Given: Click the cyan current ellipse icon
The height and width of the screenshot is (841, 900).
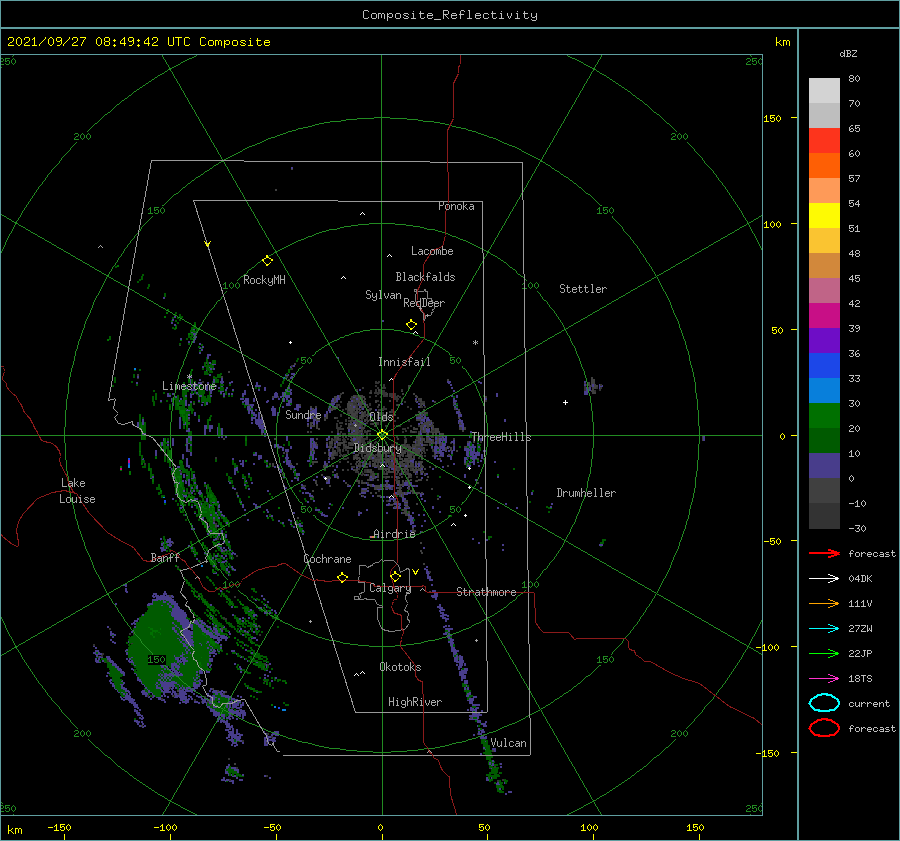Looking at the screenshot, I should pyautogui.click(x=824, y=703).
